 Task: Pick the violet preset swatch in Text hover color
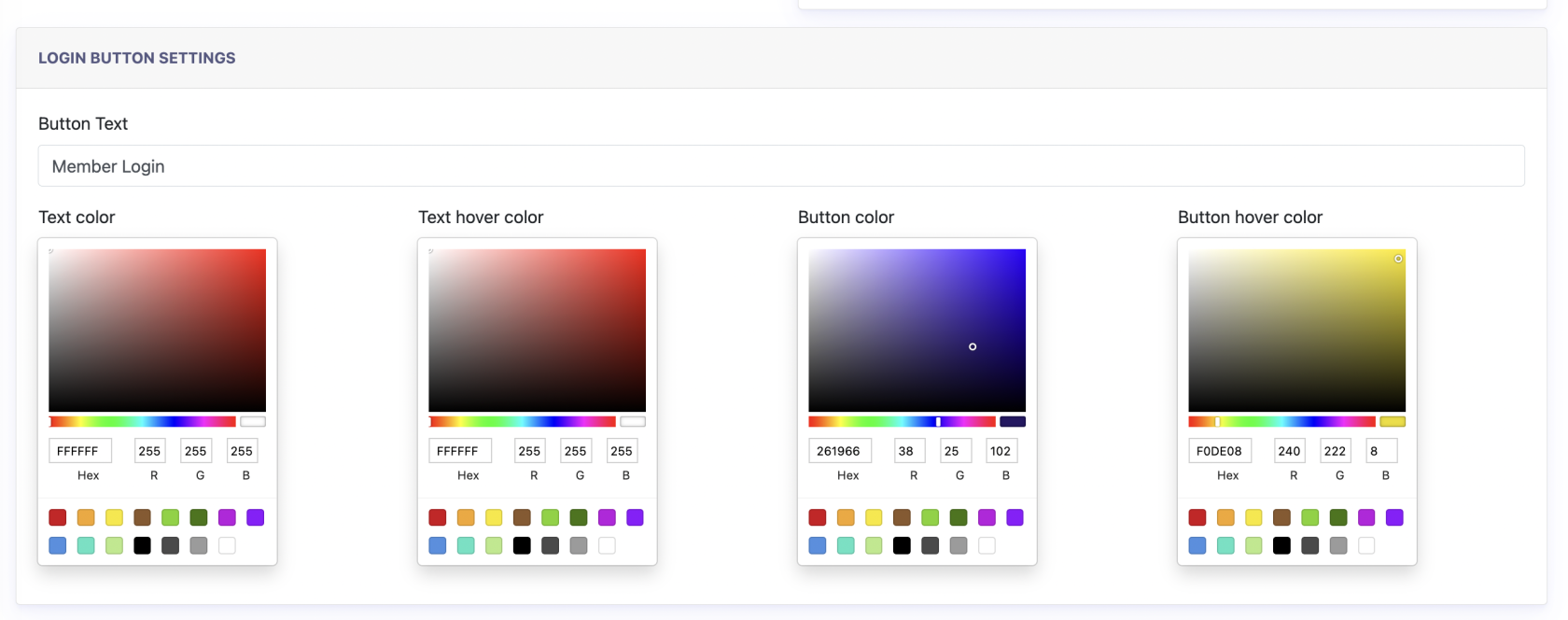[635, 517]
